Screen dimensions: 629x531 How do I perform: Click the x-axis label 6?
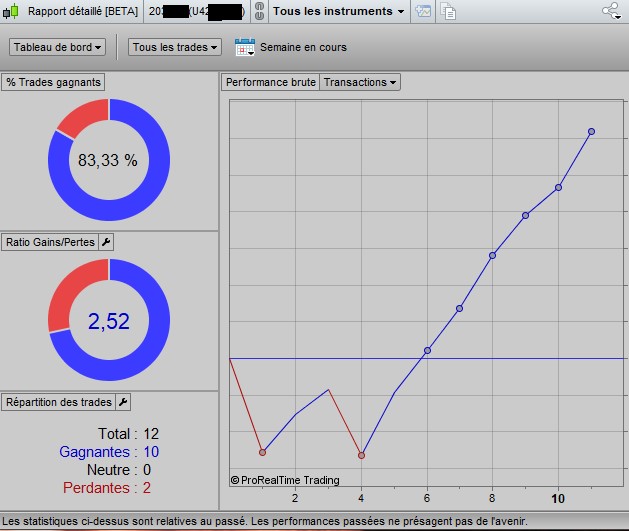[x=427, y=499]
